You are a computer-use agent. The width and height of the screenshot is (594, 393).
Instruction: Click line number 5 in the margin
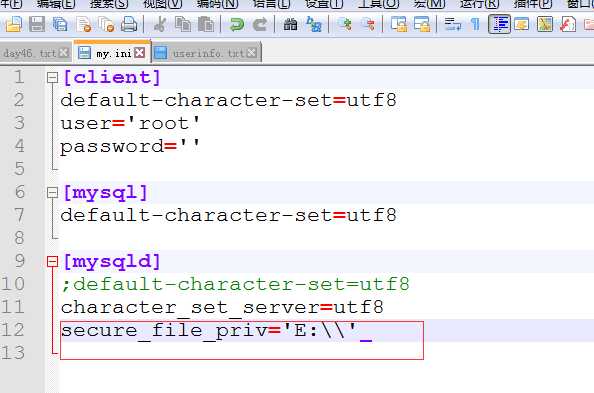[19, 169]
